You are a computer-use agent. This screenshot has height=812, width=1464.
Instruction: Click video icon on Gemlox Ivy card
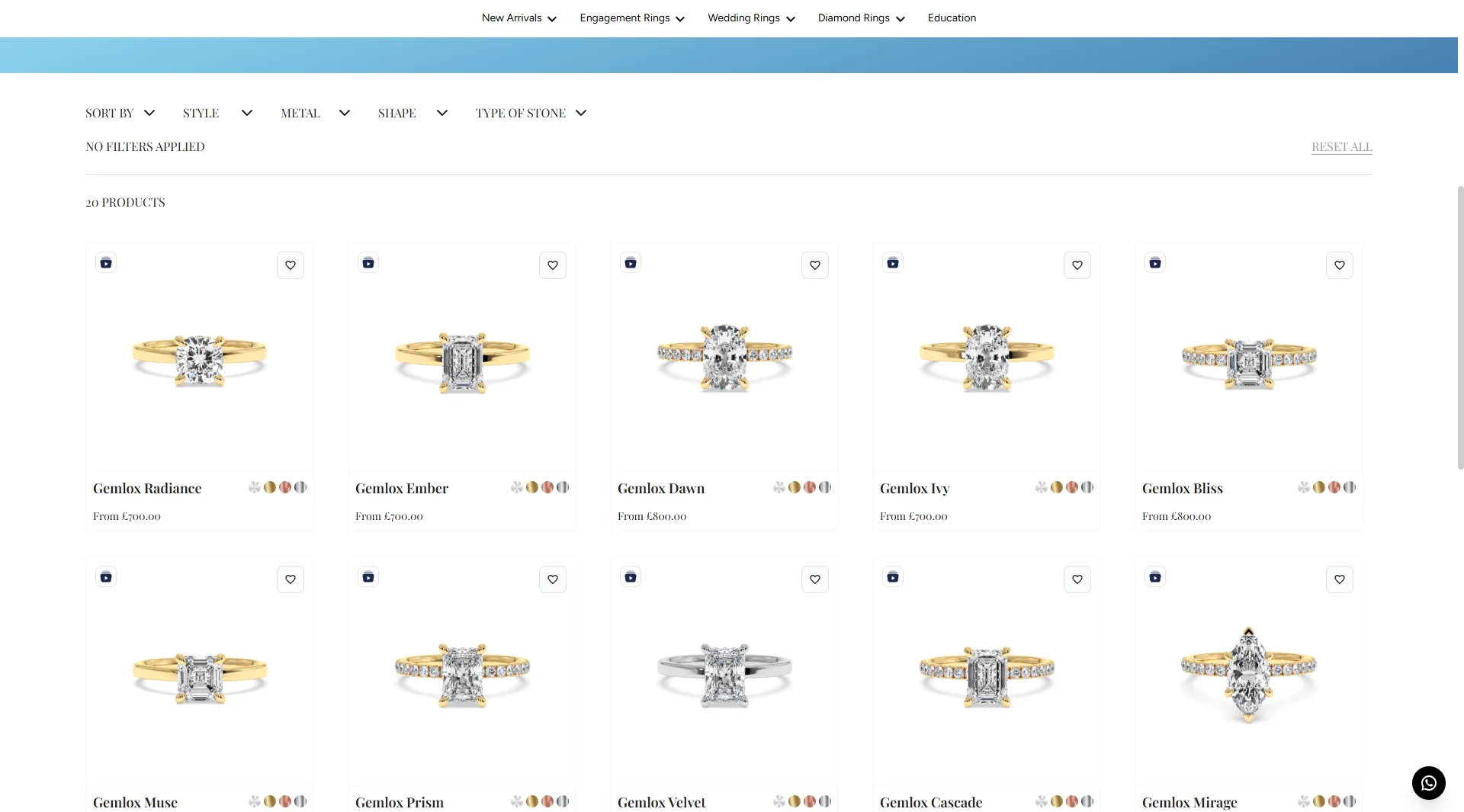point(893,263)
